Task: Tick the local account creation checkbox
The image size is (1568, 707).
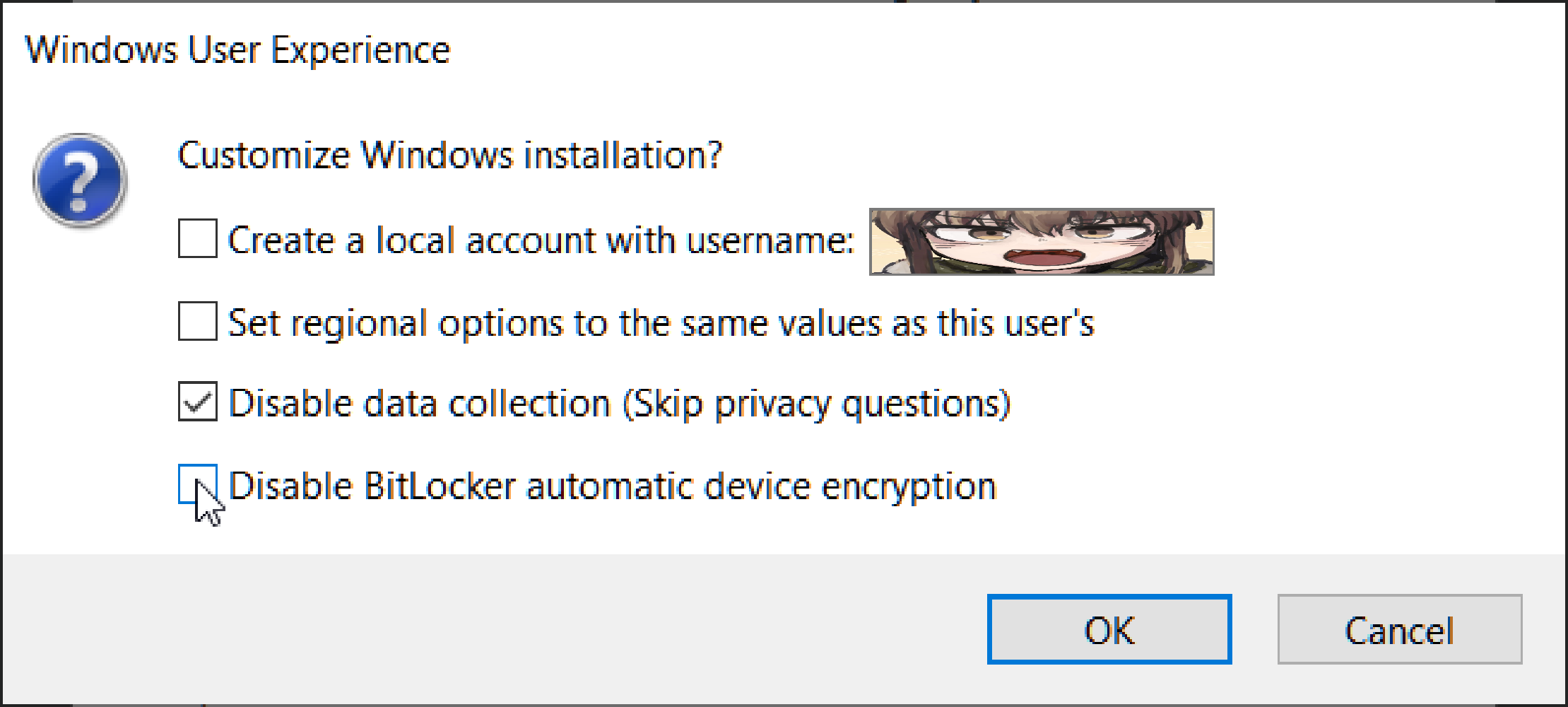Action: [198, 238]
